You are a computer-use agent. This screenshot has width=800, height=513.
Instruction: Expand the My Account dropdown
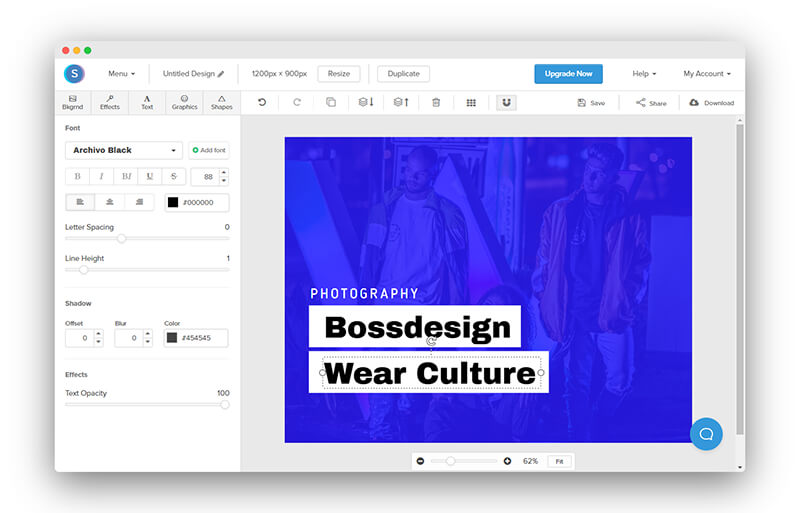click(707, 74)
